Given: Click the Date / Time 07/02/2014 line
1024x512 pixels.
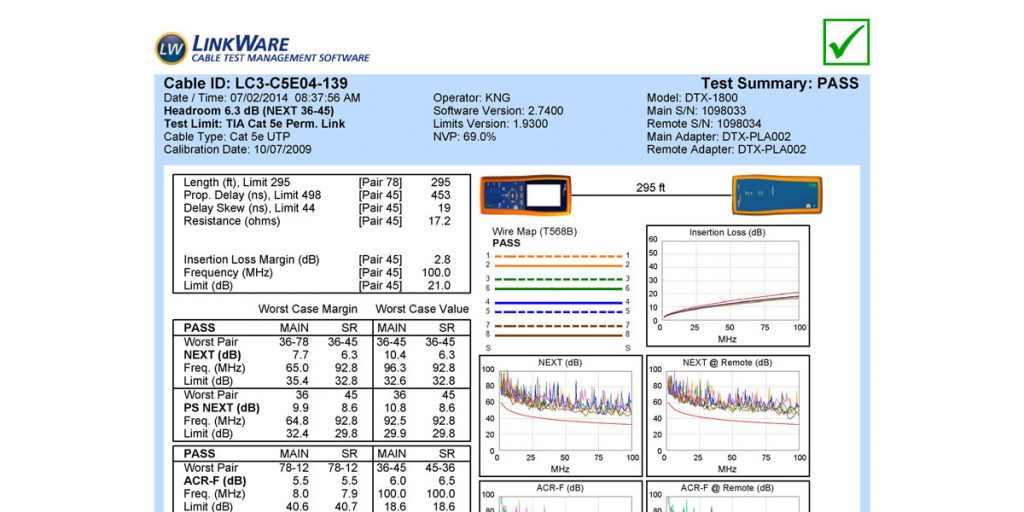Looking at the screenshot, I should (261, 98).
